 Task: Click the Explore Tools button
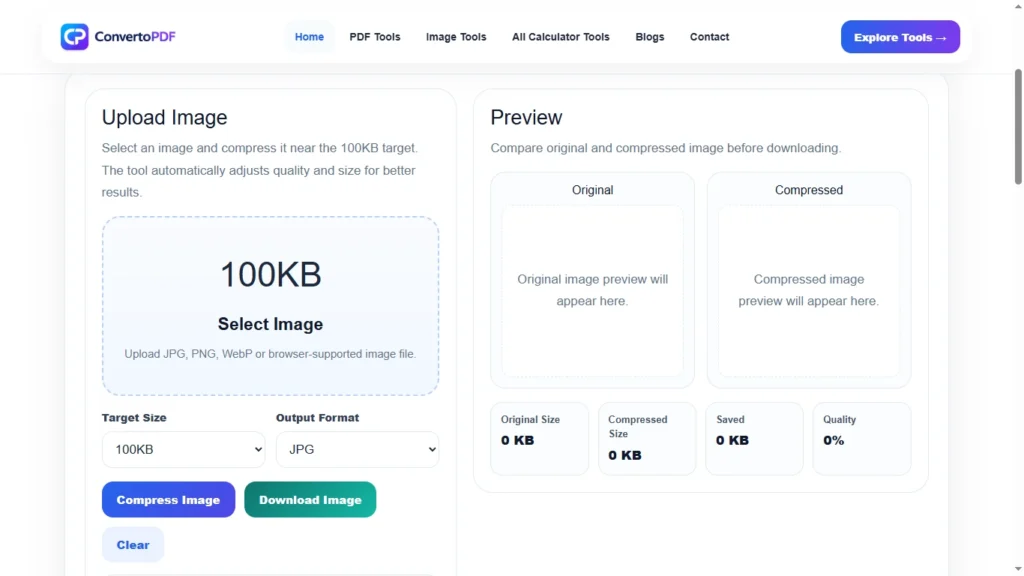point(900,37)
